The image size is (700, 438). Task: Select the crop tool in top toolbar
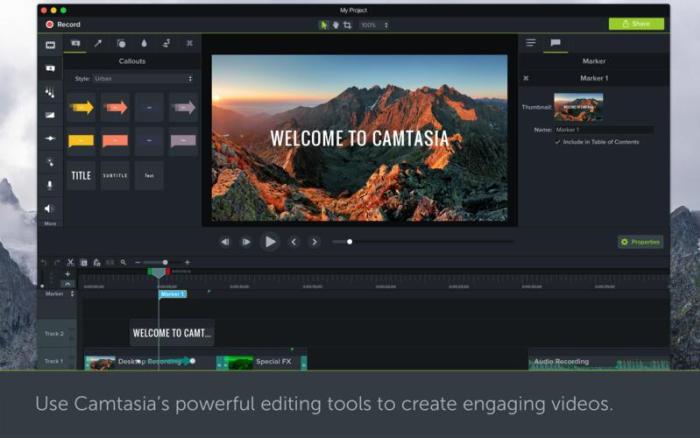(347, 24)
